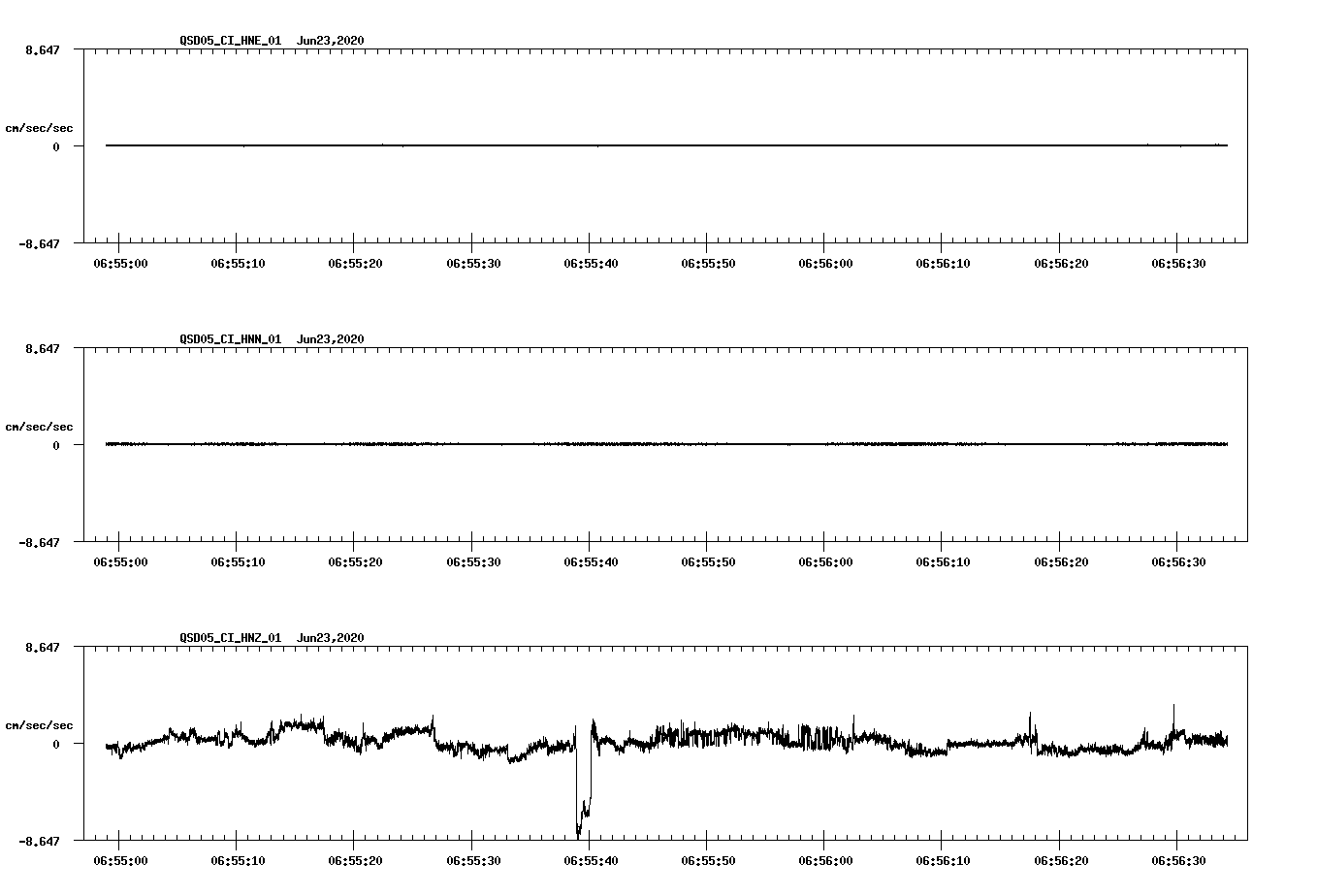Click 06:55:30 time label under HNZ plot
Image resolution: width=1317 pixels, height=896 pixels.
[x=474, y=861]
